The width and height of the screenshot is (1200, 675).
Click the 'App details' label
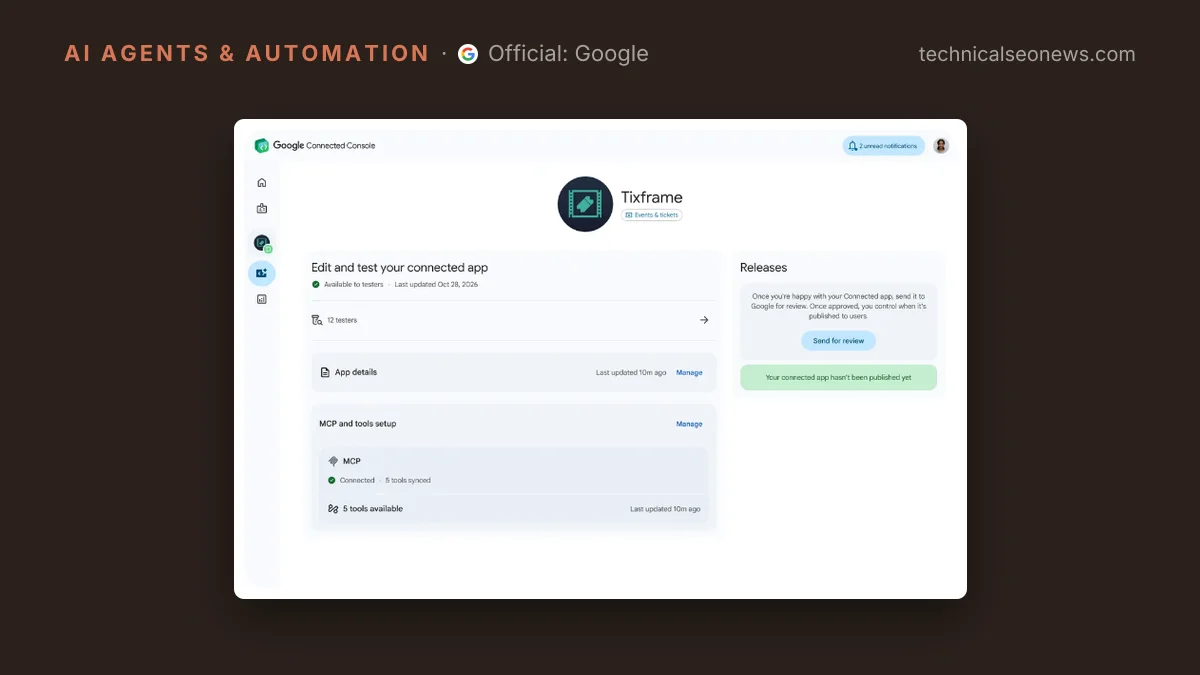click(356, 372)
